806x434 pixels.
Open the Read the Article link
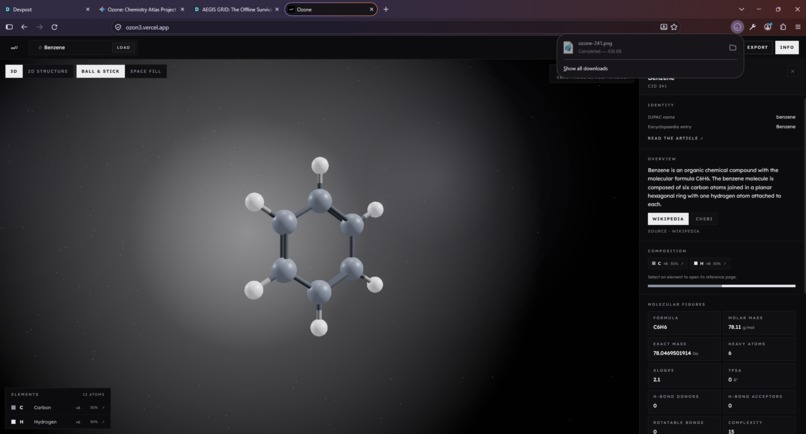click(x=675, y=138)
